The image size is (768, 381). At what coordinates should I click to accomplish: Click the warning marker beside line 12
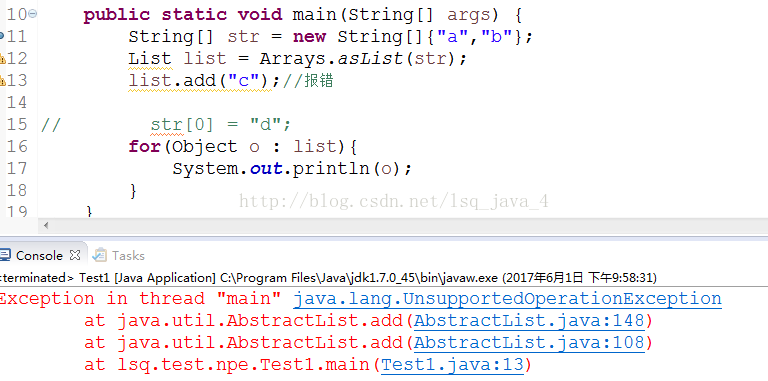[2, 59]
